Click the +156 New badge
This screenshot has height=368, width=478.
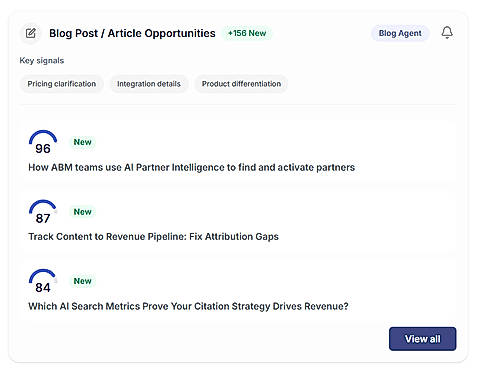247,33
